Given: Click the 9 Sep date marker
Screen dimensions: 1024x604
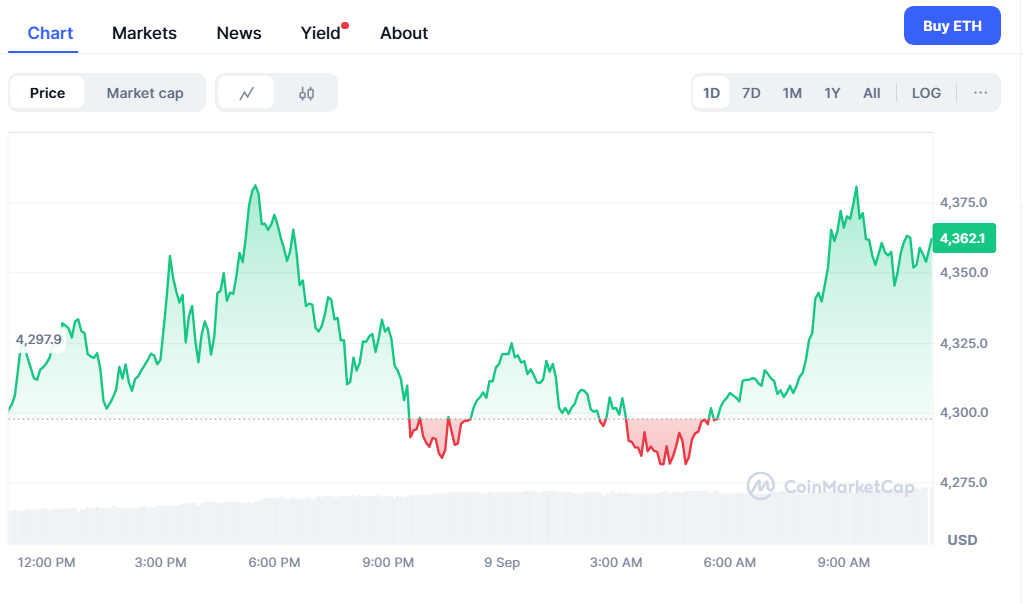Looking at the screenshot, I should [x=502, y=562].
